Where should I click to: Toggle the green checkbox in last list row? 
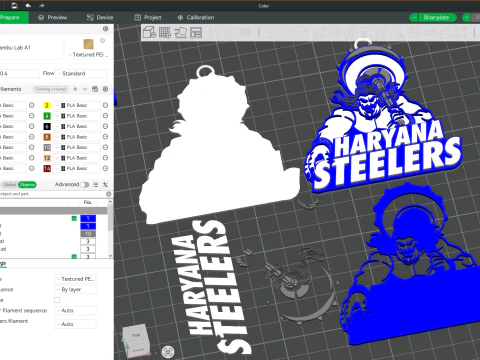pos(74,256)
